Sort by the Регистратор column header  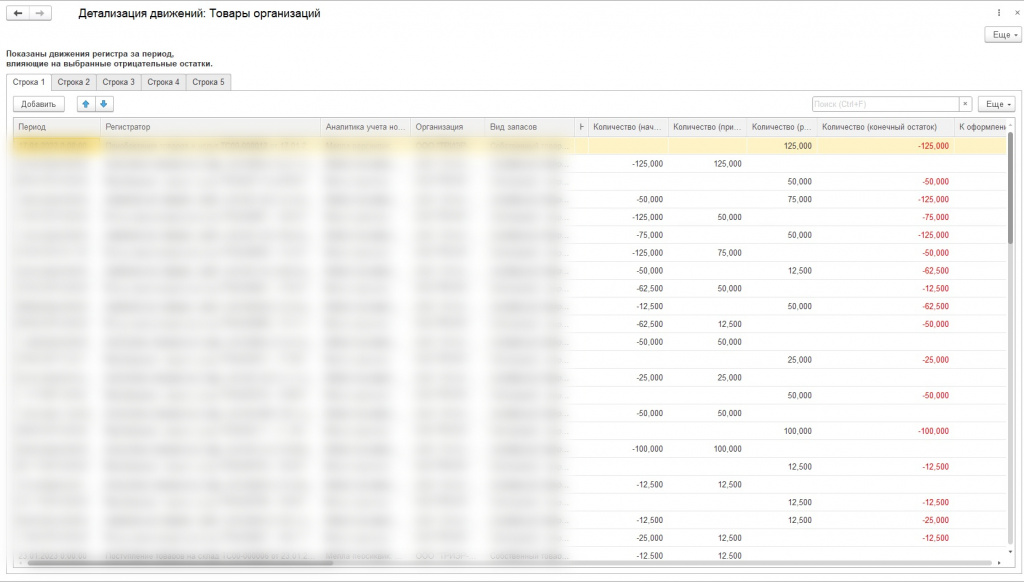pyautogui.click(x=210, y=127)
